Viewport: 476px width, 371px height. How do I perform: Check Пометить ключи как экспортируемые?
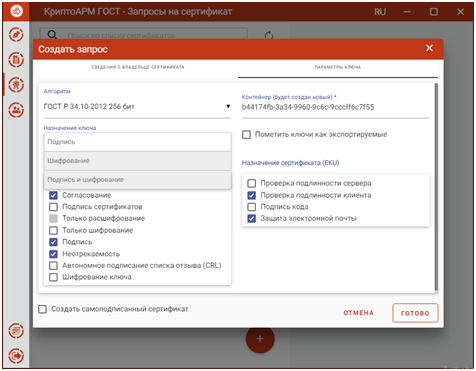(x=246, y=135)
